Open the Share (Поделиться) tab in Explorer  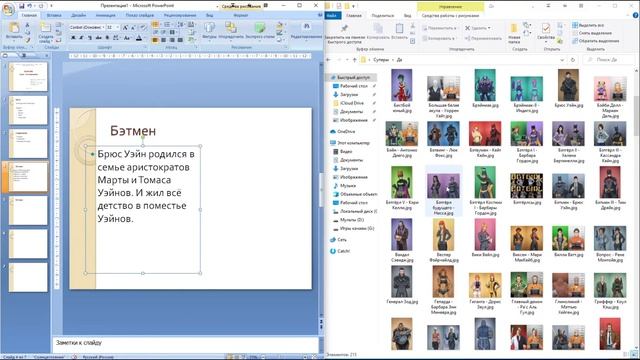382,16
